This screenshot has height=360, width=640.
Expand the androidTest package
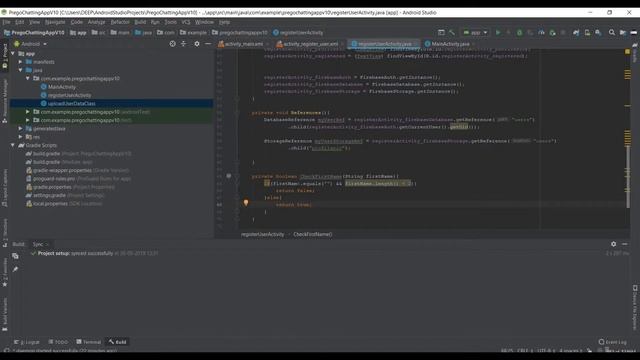[x=28, y=111]
